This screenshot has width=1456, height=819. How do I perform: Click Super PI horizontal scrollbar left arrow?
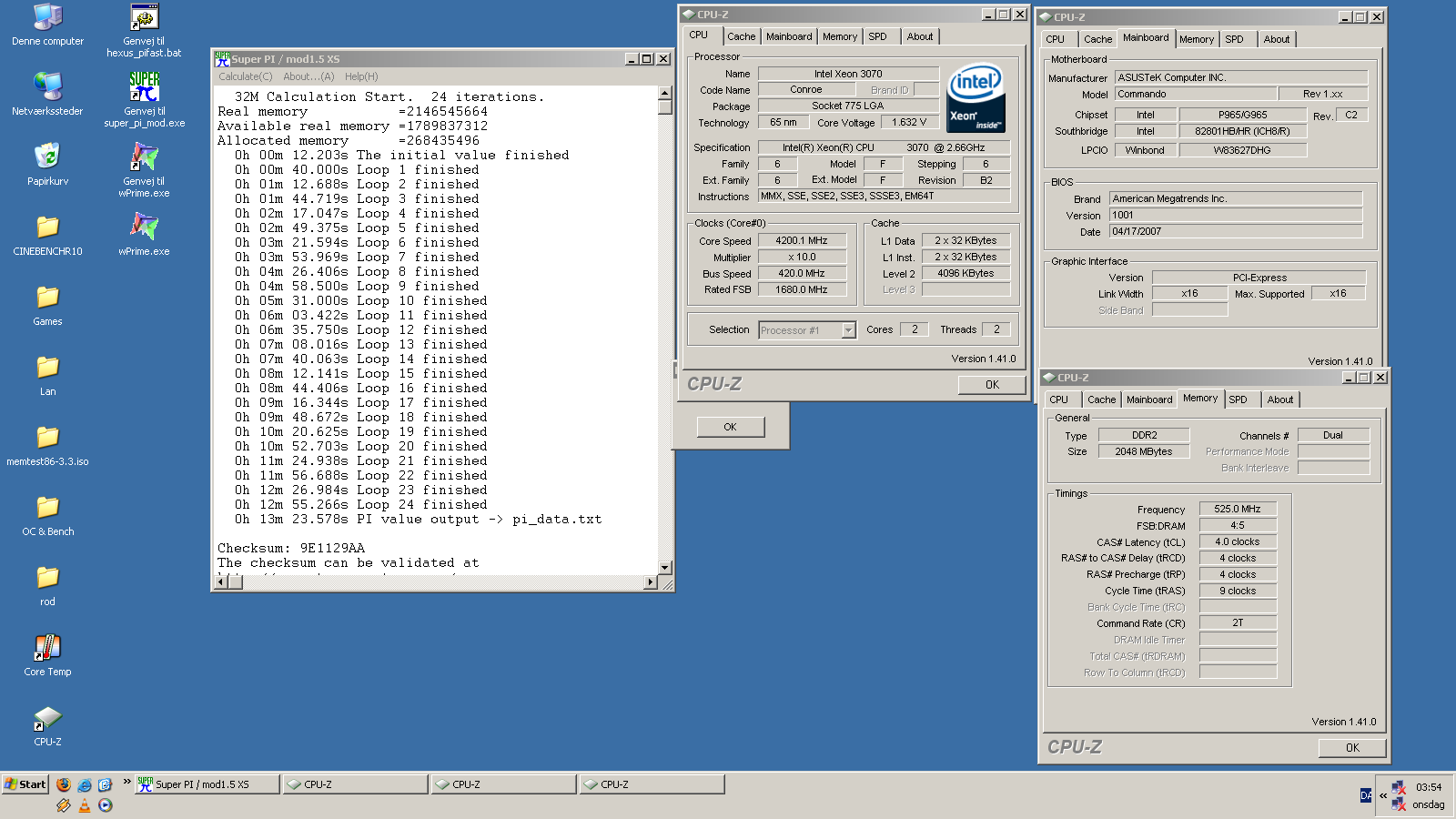point(220,582)
